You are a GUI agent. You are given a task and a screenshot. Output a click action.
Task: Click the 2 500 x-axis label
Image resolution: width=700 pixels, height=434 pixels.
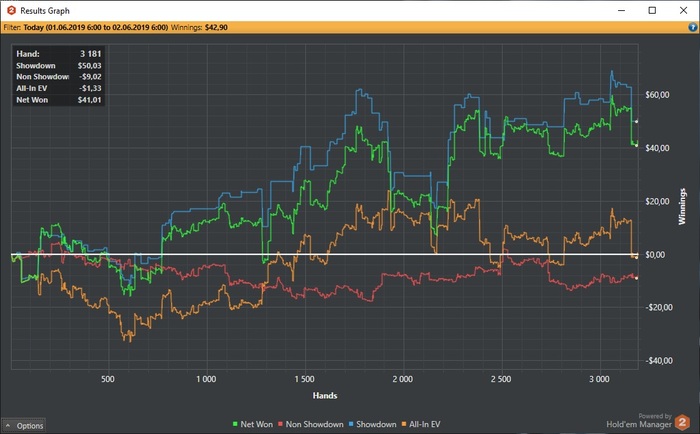click(501, 379)
